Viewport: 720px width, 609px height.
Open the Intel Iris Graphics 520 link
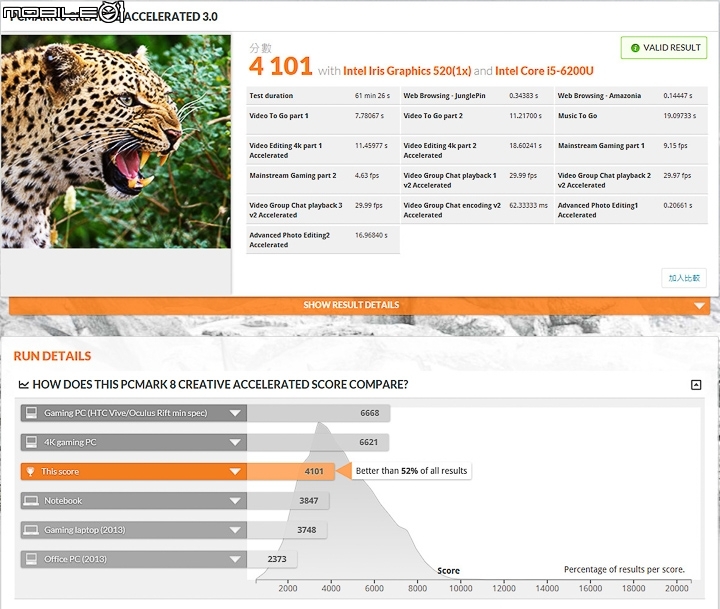407,71
